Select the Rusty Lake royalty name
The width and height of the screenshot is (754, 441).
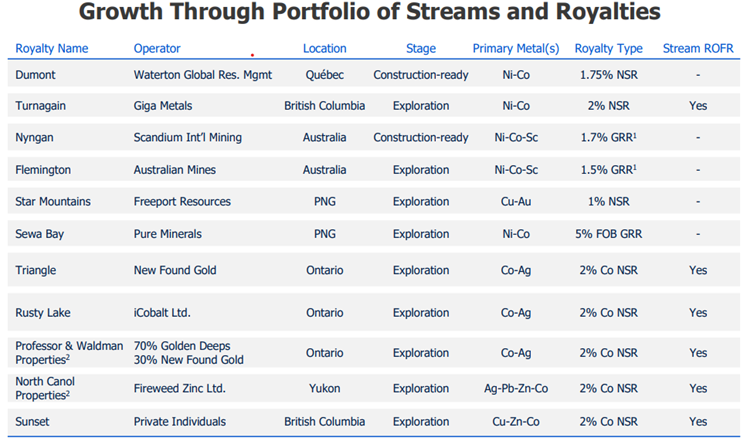tap(43, 313)
